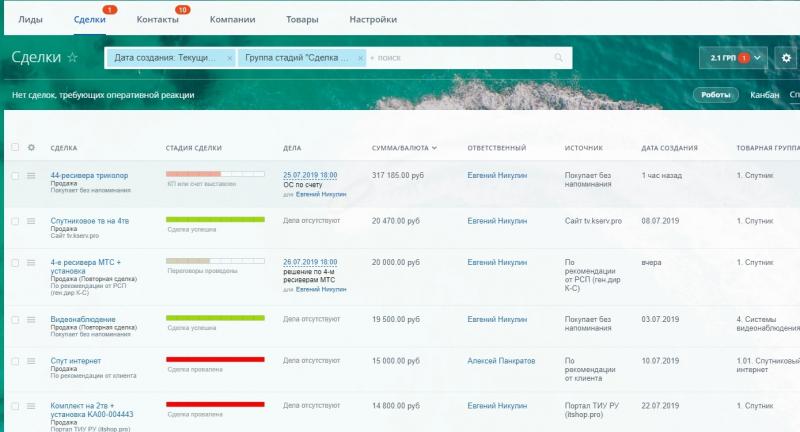800x432 pixels.
Task: Open deal Видеонаблюдение
Action: tap(83, 319)
